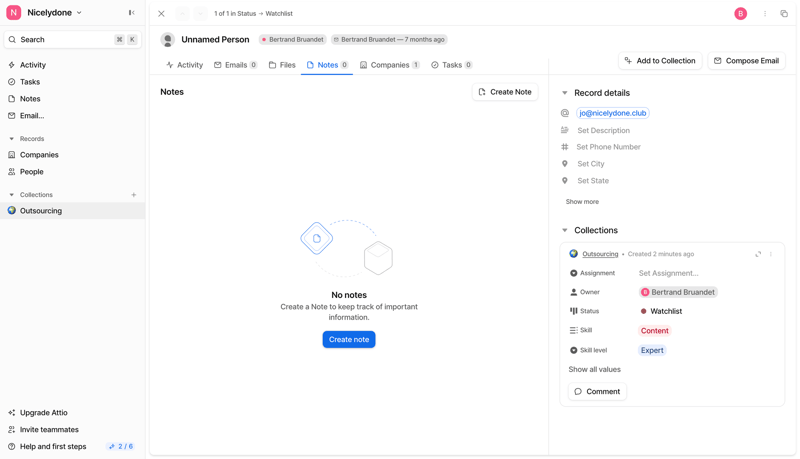Click Show all values
This screenshot has height=459, width=800.
click(x=594, y=369)
